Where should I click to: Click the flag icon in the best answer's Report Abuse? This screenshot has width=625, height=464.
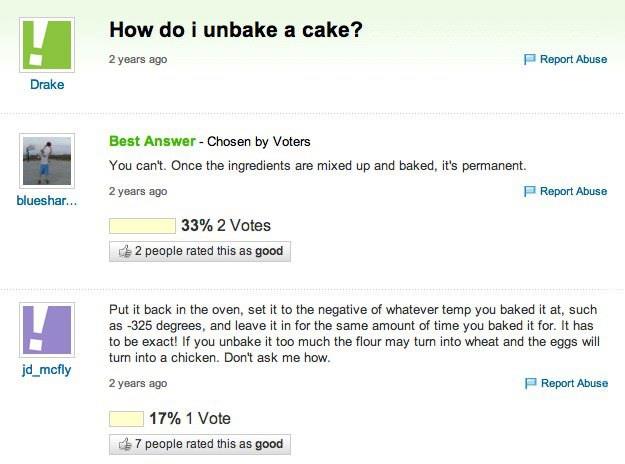pos(529,191)
